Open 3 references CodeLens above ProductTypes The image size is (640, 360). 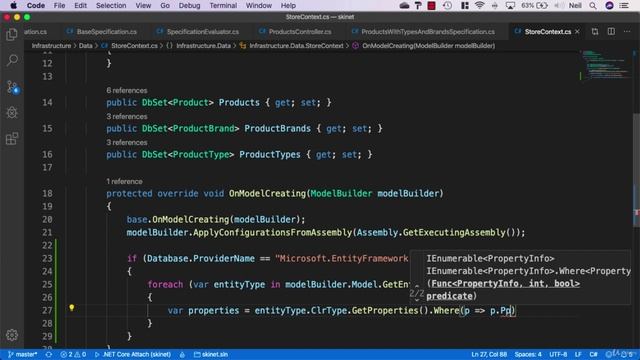[127, 142]
